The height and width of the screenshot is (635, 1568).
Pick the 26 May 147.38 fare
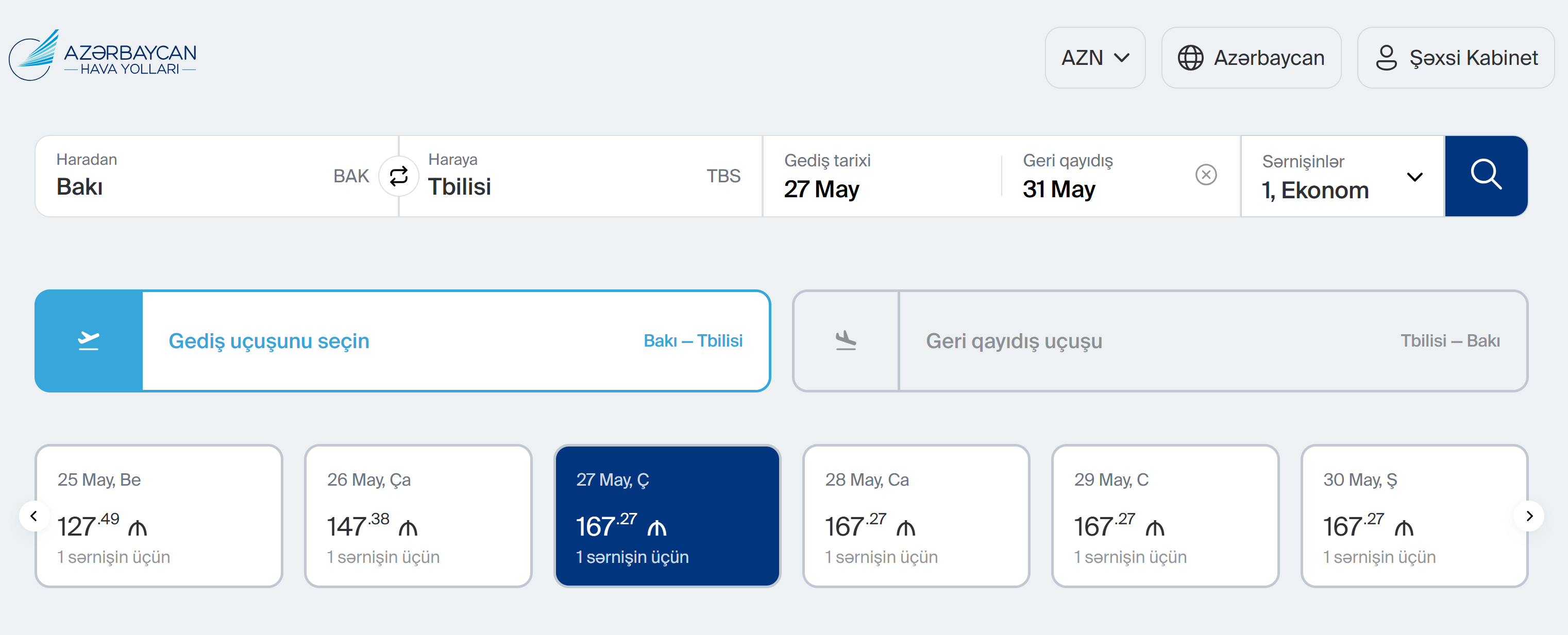[x=417, y=516]
